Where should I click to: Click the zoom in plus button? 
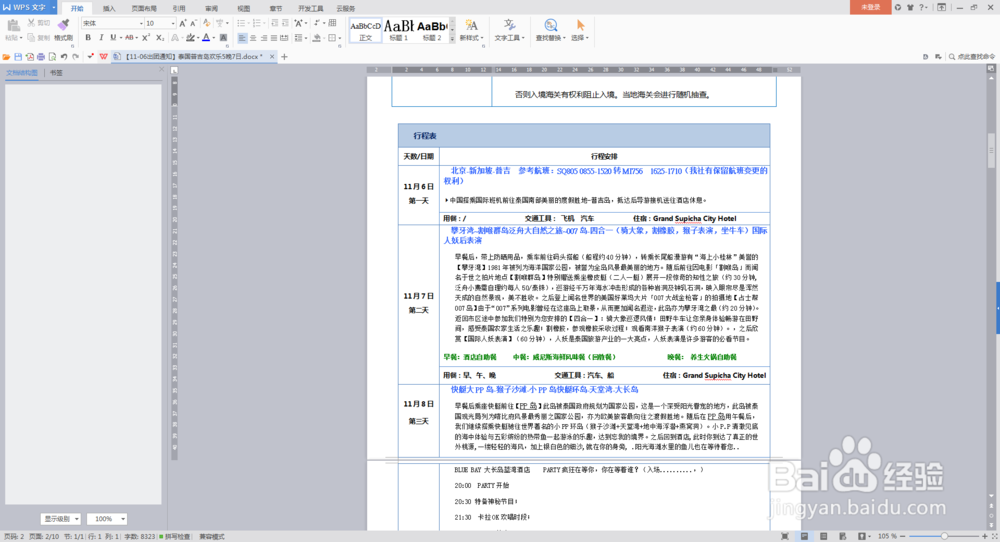(985, 536)
